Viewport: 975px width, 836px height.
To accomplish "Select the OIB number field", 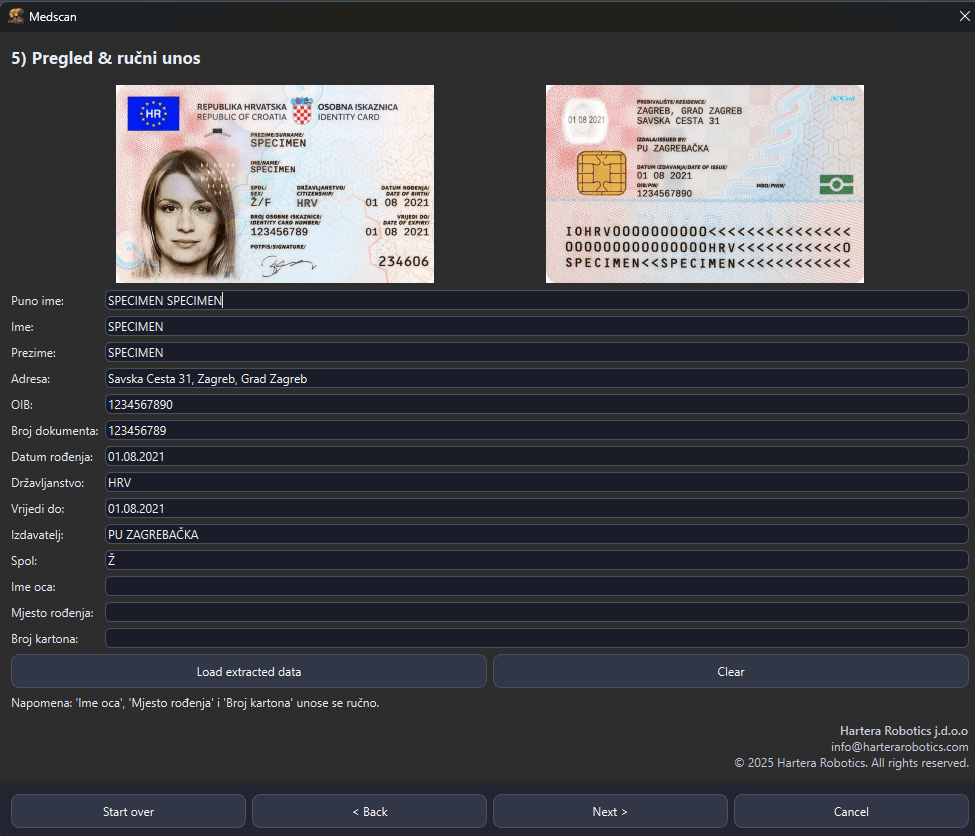I will pos(536,404).
